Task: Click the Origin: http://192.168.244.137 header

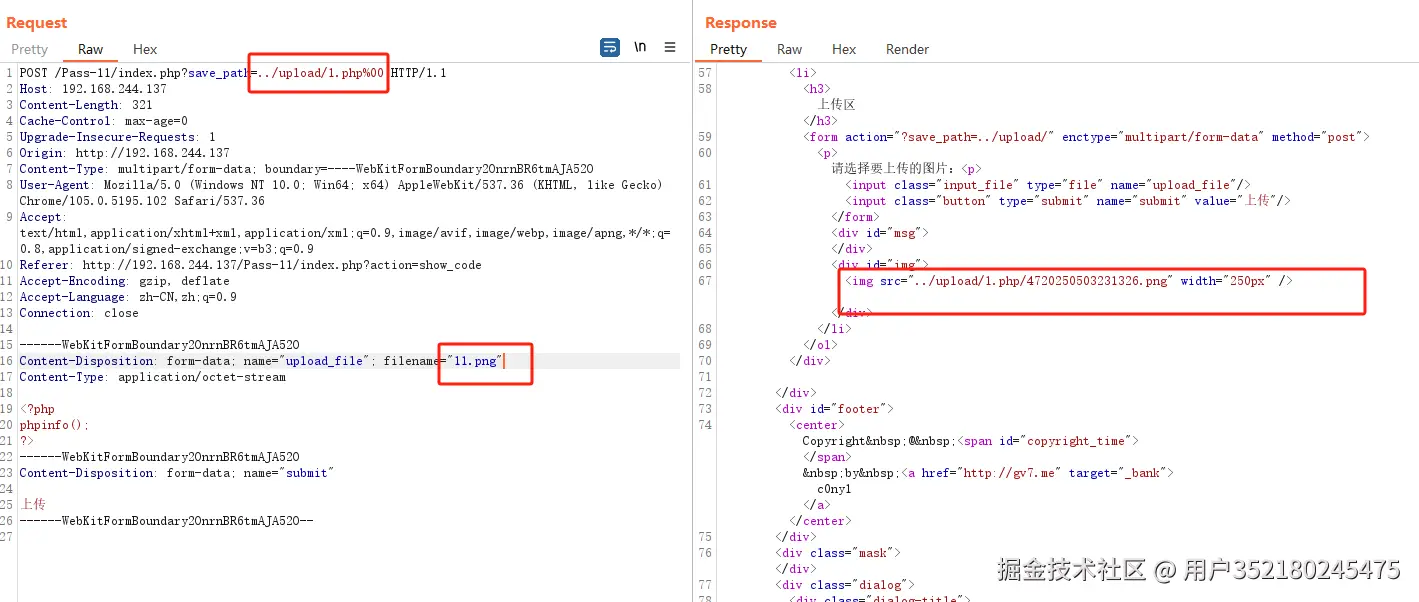Action: [124, 153]
